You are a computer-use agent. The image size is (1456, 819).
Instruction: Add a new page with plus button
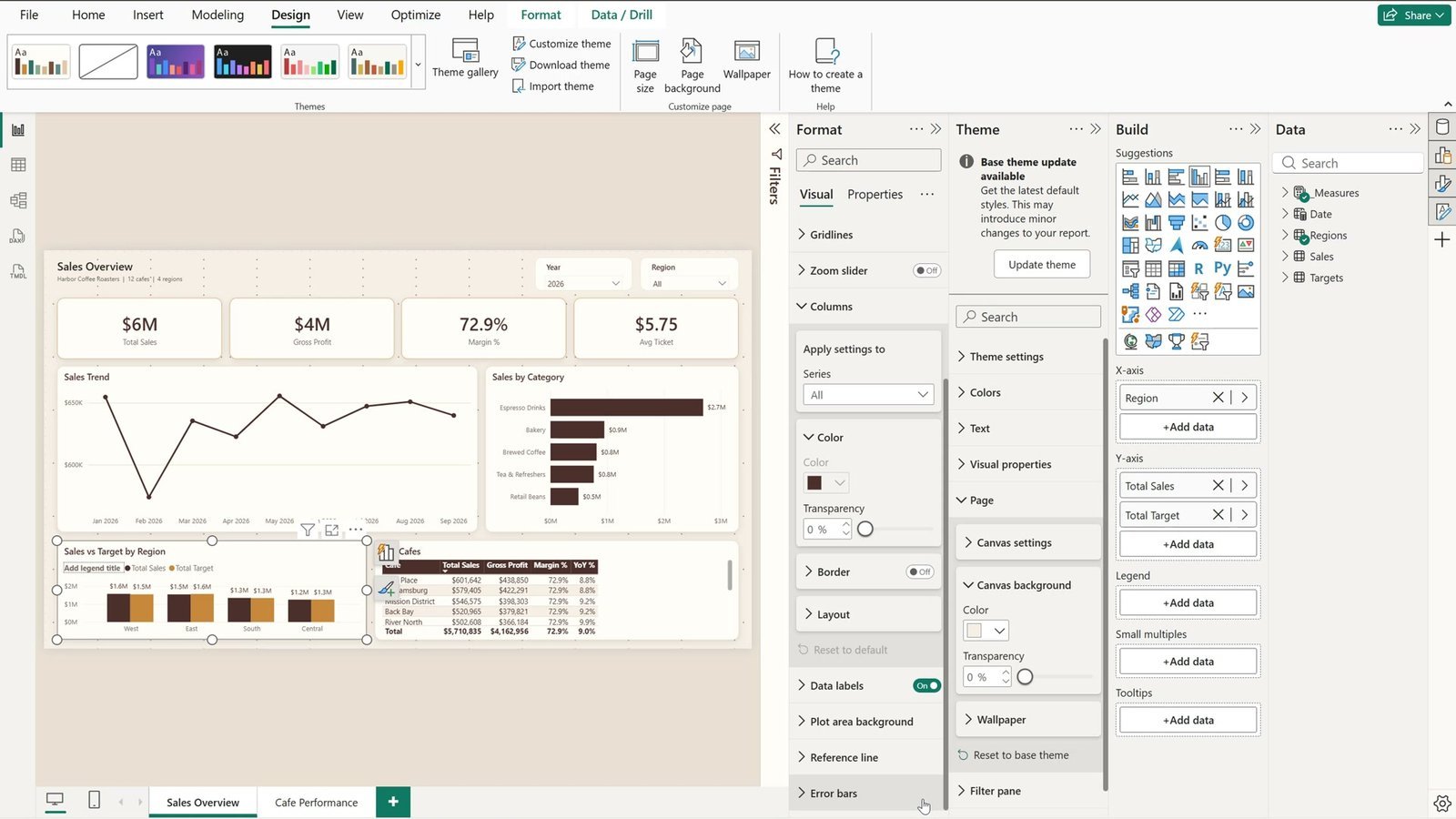click(x=393, y=802)
